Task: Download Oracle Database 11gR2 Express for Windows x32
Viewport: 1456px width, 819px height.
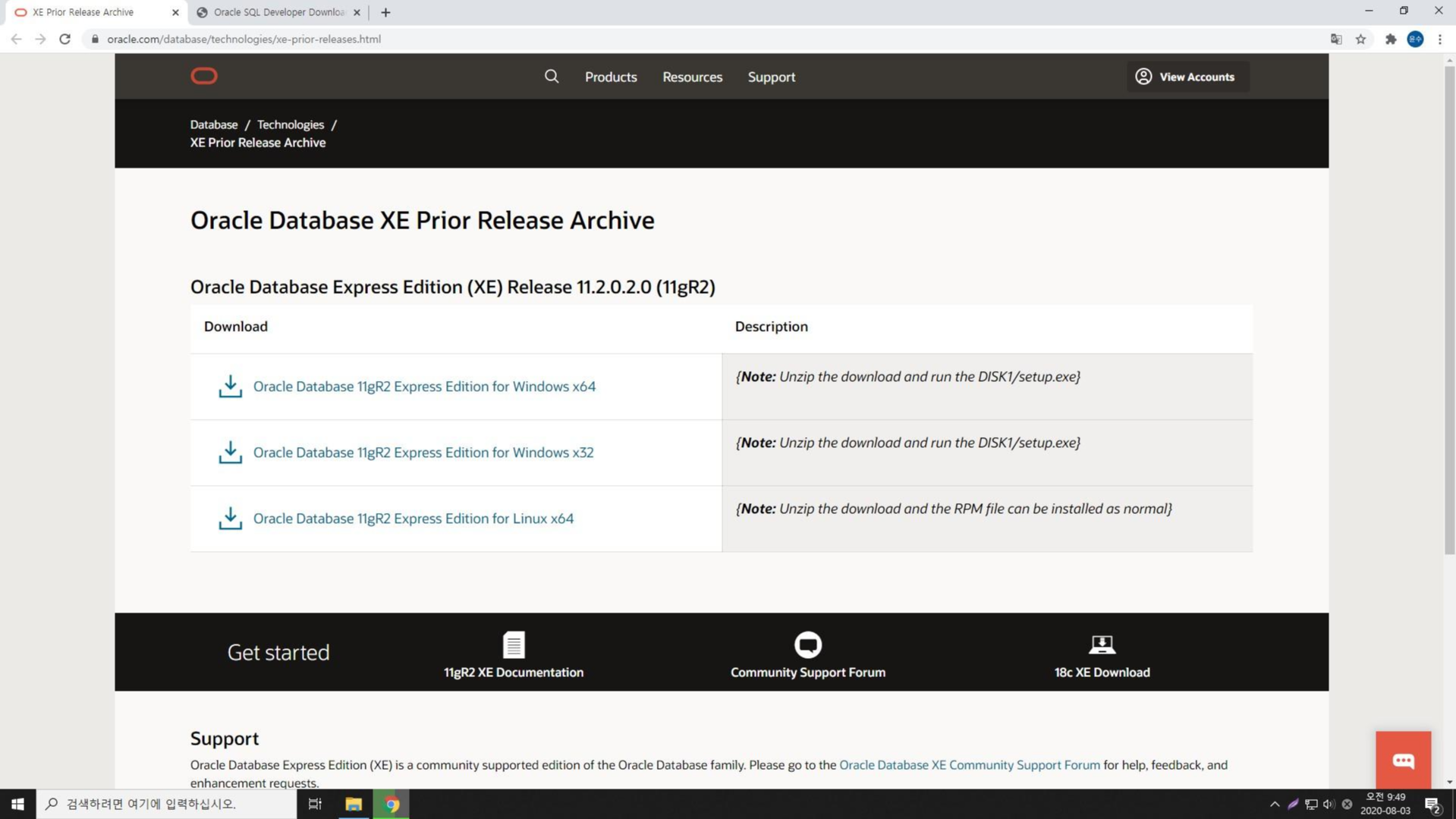Action: tap(423, 452)
